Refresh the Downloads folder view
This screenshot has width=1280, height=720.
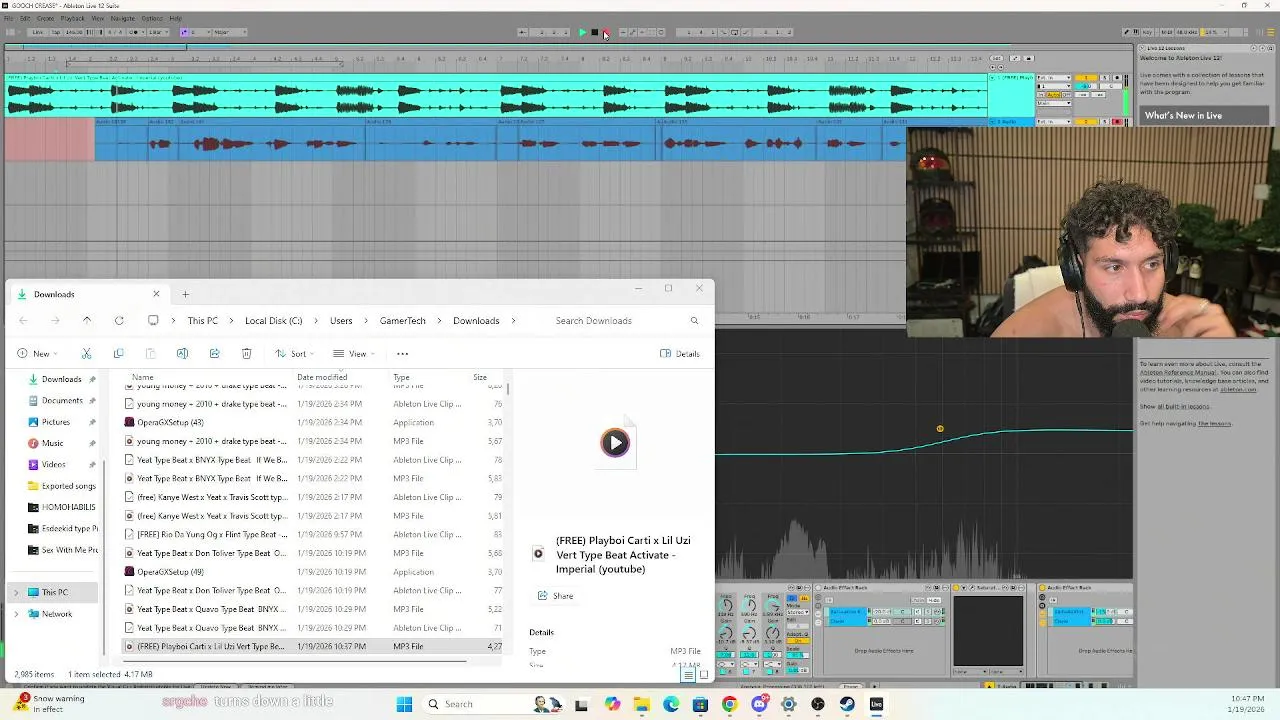[119, 321]
